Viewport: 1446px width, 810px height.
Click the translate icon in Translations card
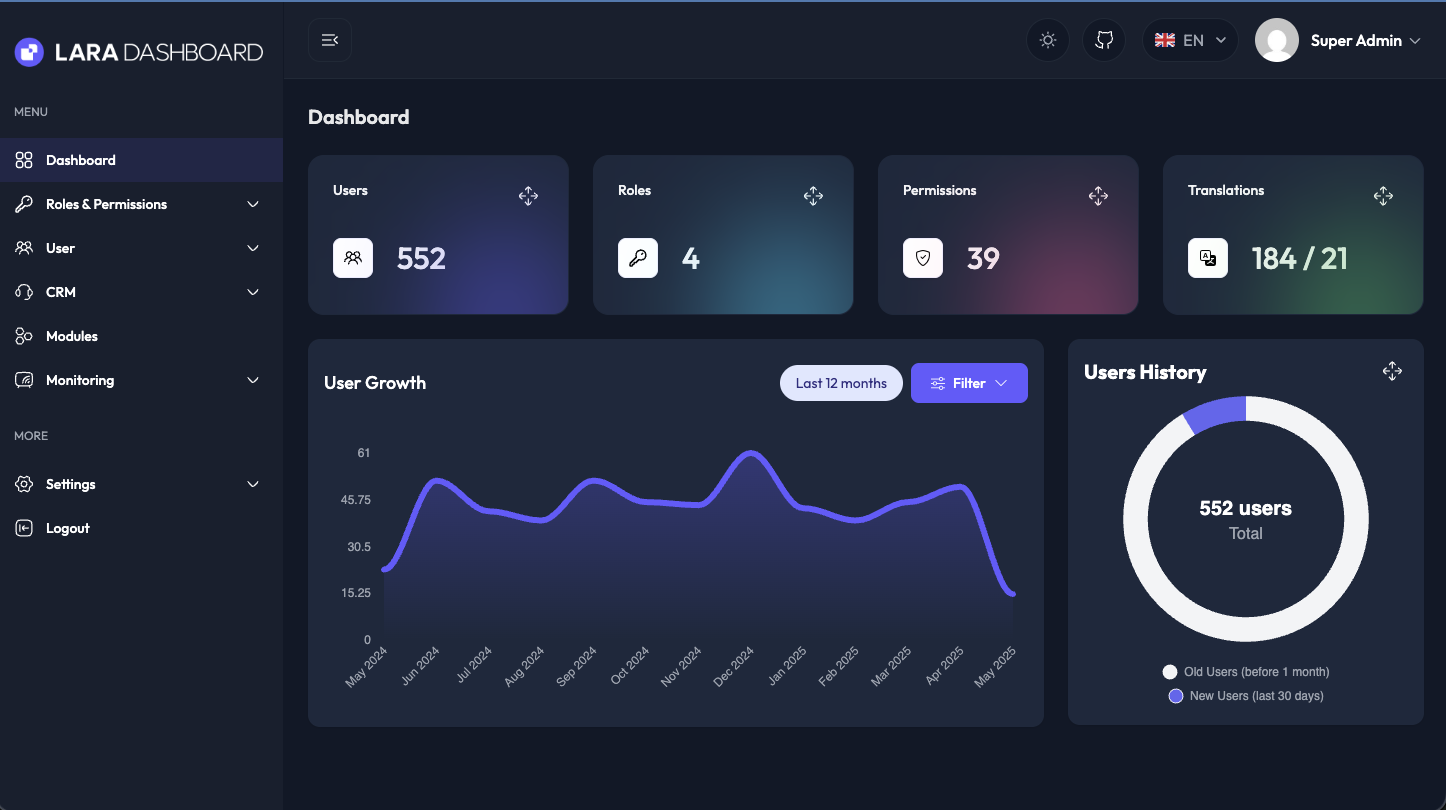[x=1208, y=258]
